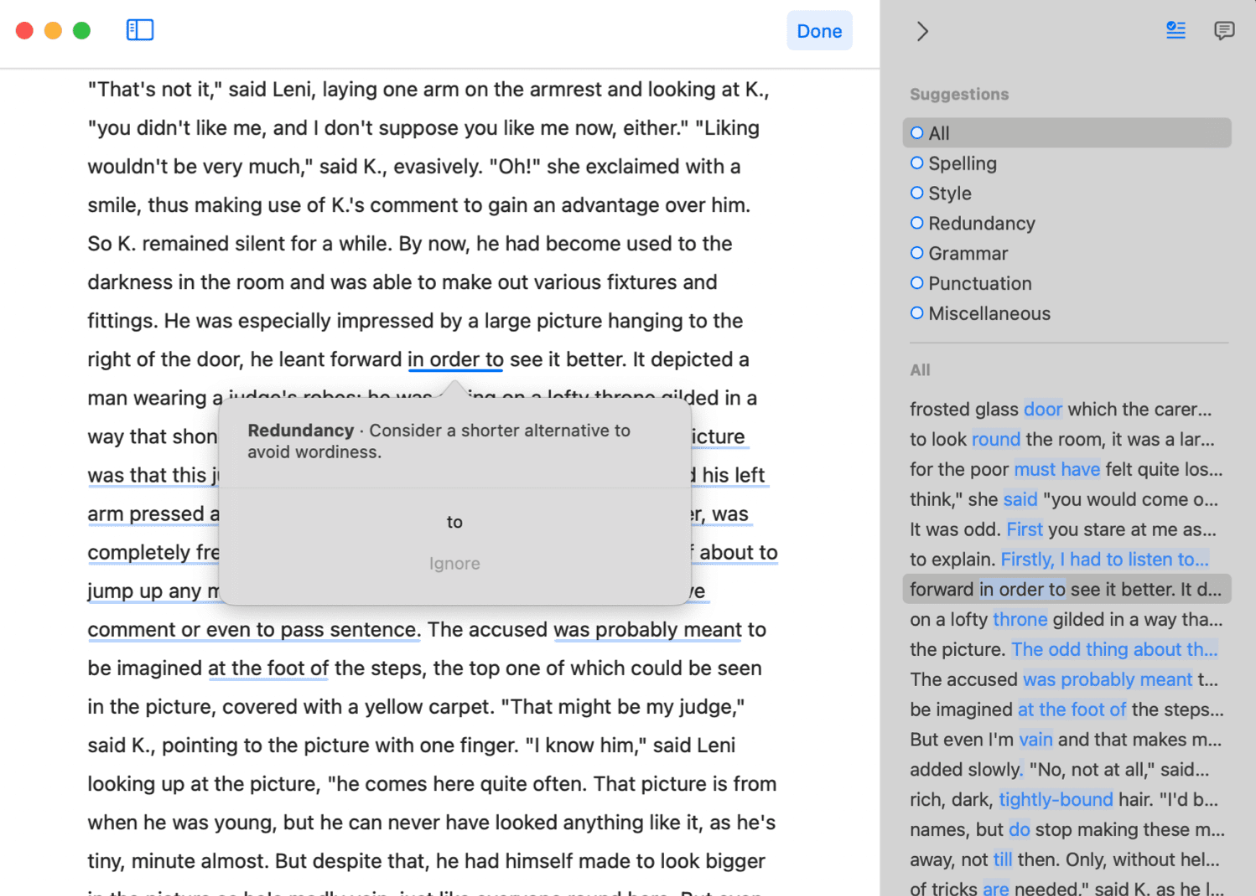Open suggestion "But even I'm vain"
This screenshot has height=896, width=1256.
1067,739
